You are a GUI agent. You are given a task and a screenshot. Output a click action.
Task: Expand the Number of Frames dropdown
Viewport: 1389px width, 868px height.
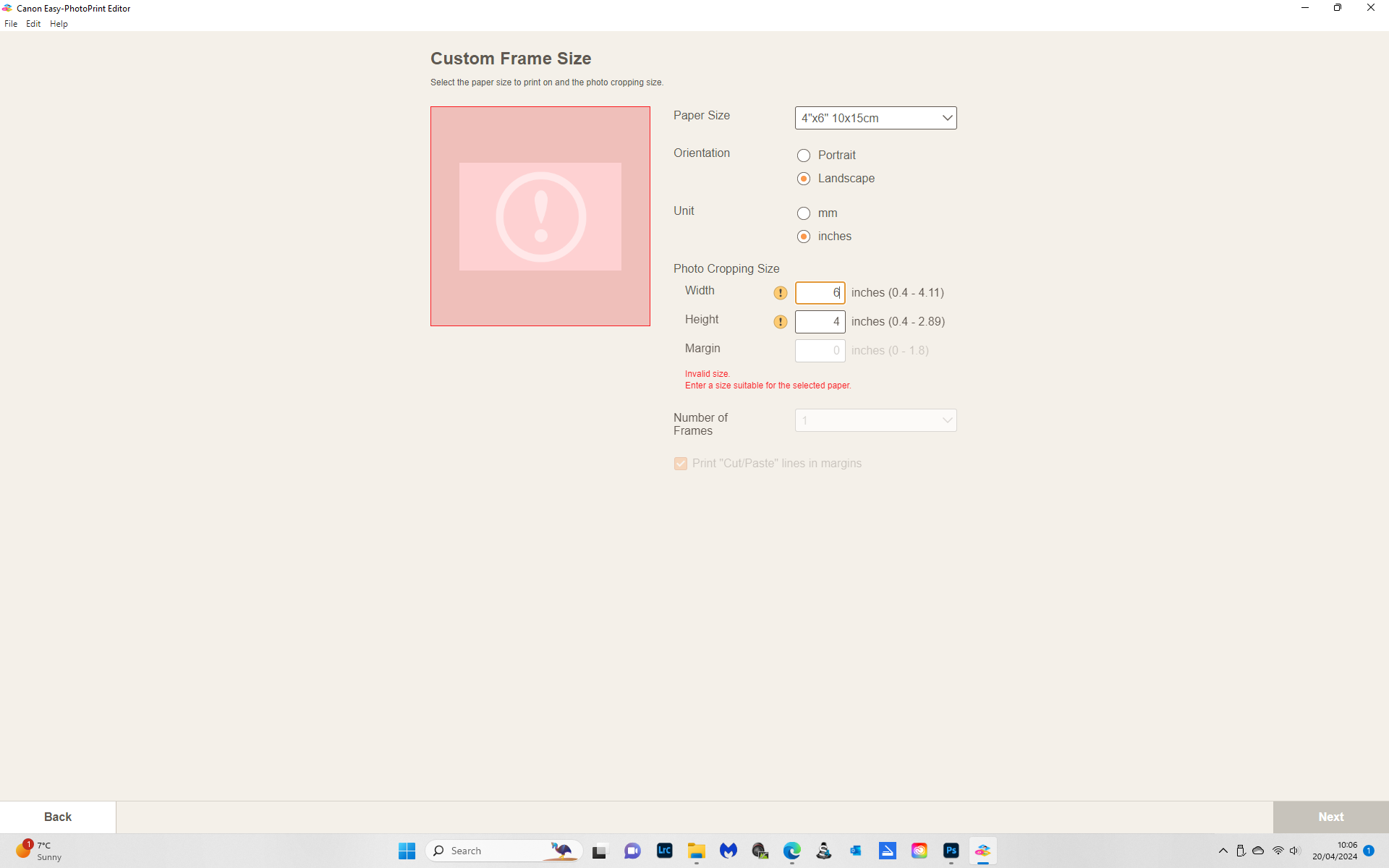(875, 420)
